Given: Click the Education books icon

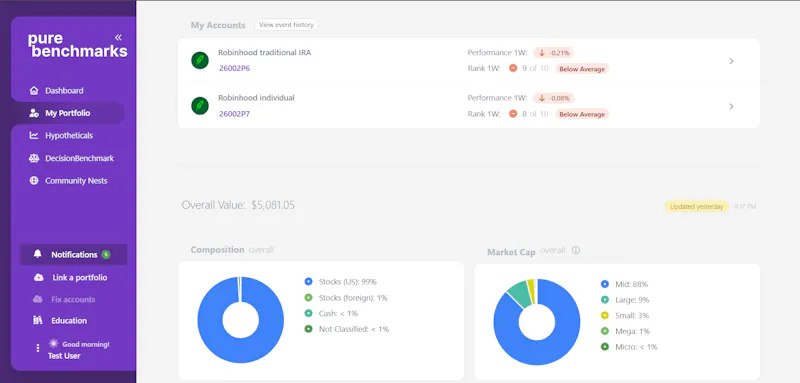Looking at the screenshot, I should [38, 320].
